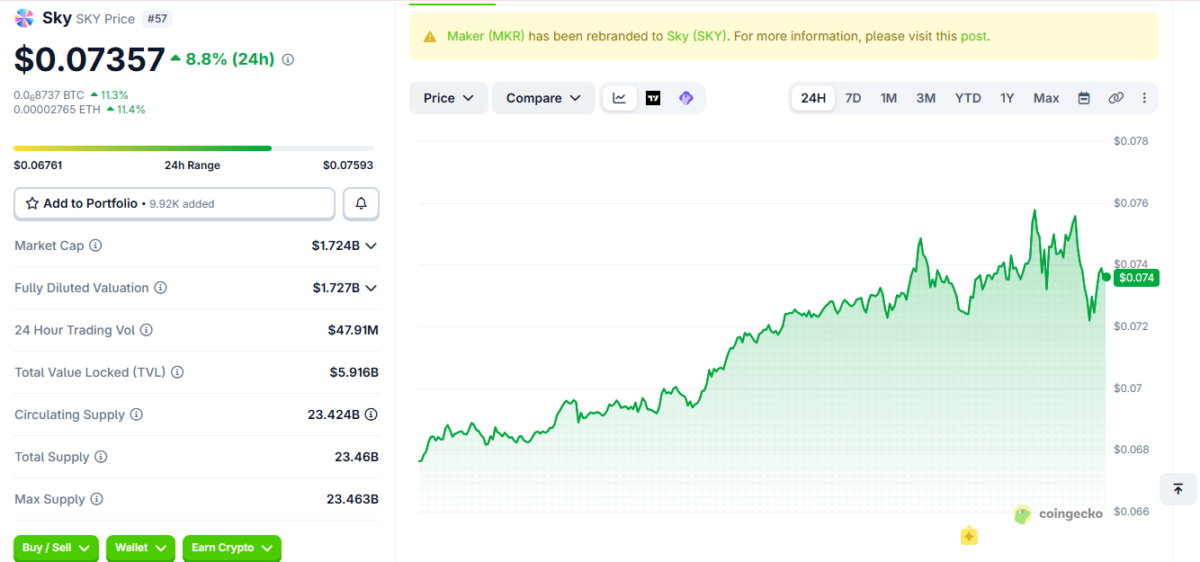Screen dimensions: 1200x562
Task: Select the 7D time range tab
Action: pos(853,98)
